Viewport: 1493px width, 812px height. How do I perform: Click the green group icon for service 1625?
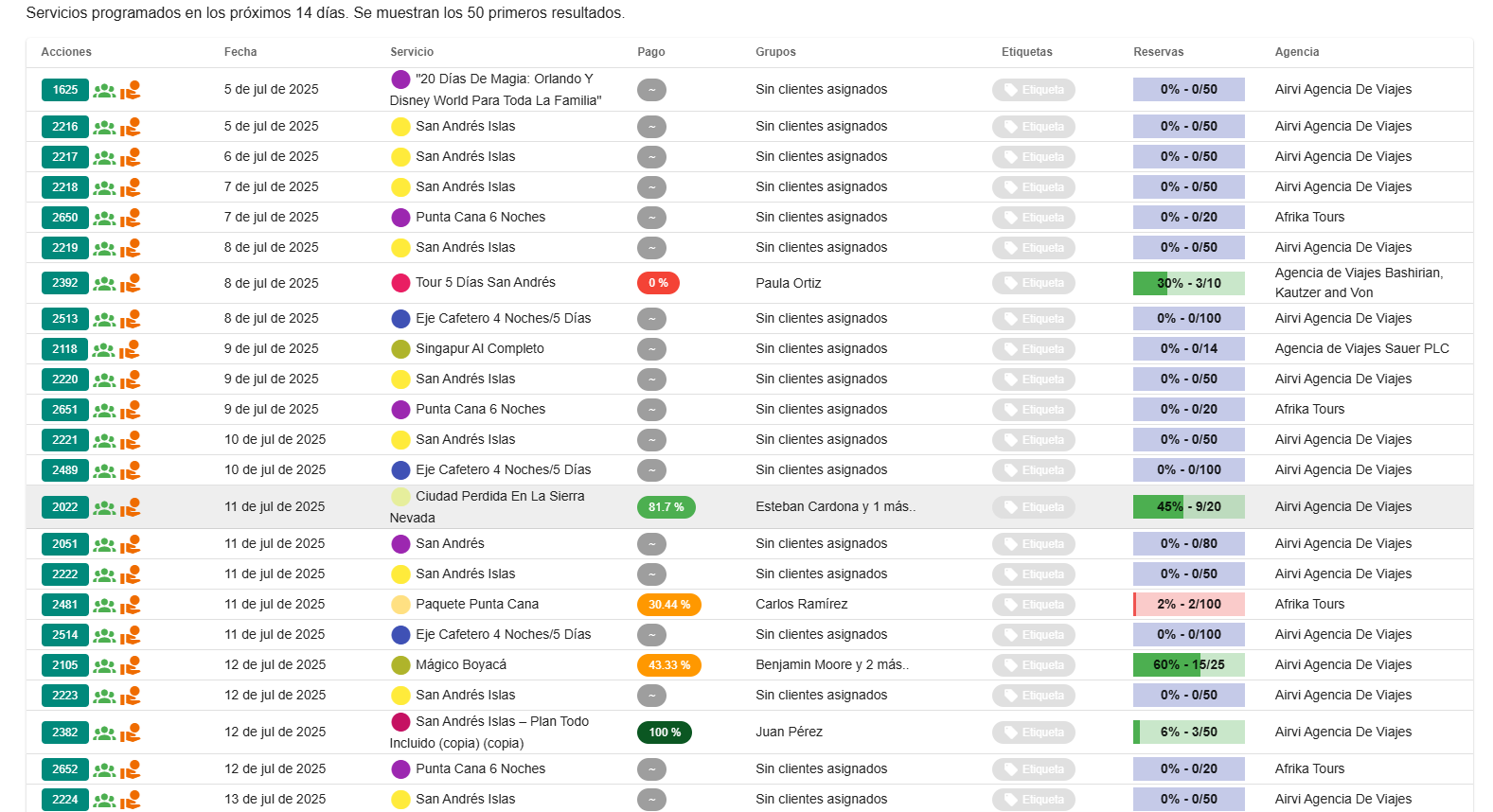104,91
